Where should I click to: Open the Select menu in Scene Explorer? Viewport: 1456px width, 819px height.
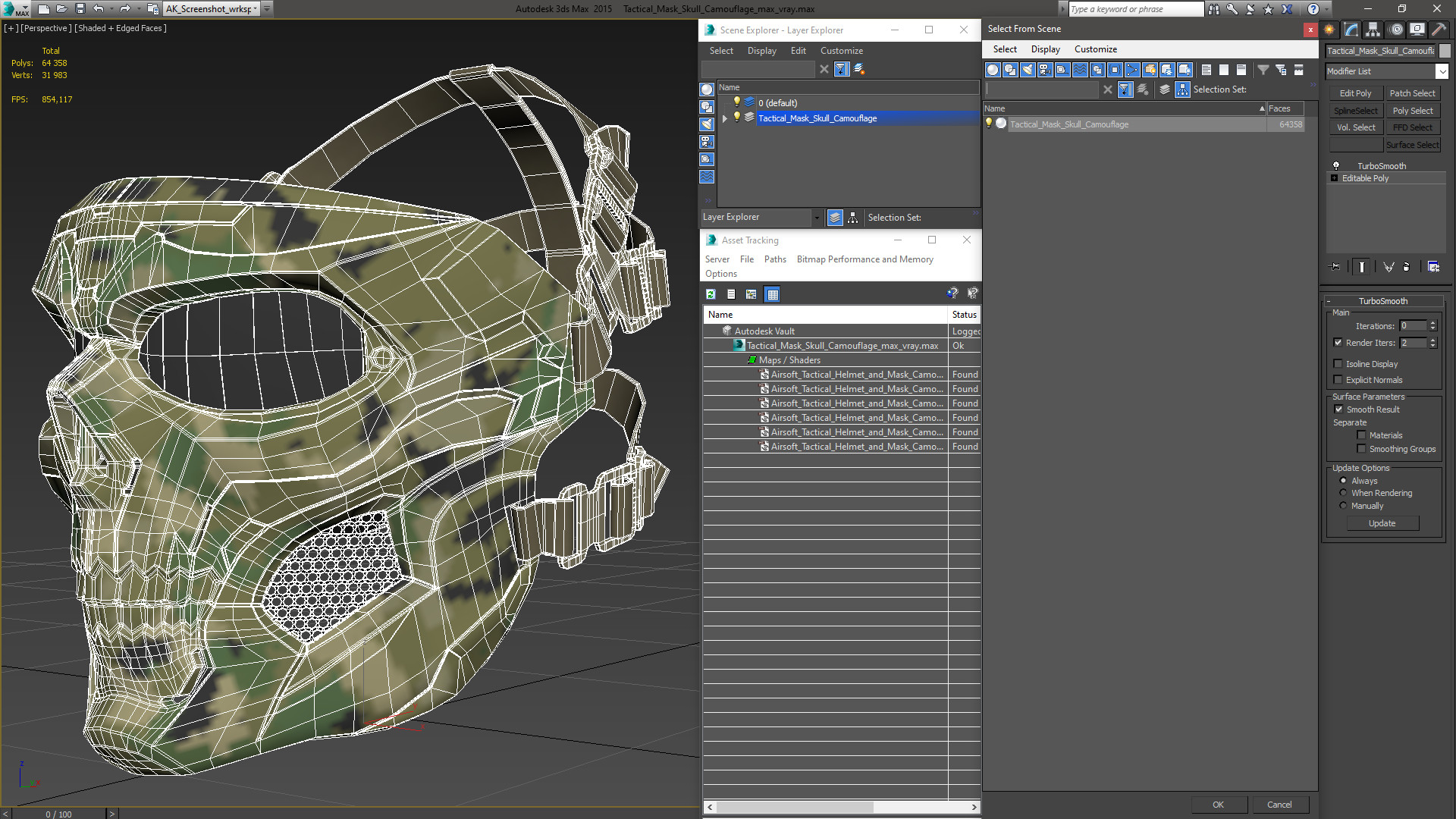tap(721, 51)
